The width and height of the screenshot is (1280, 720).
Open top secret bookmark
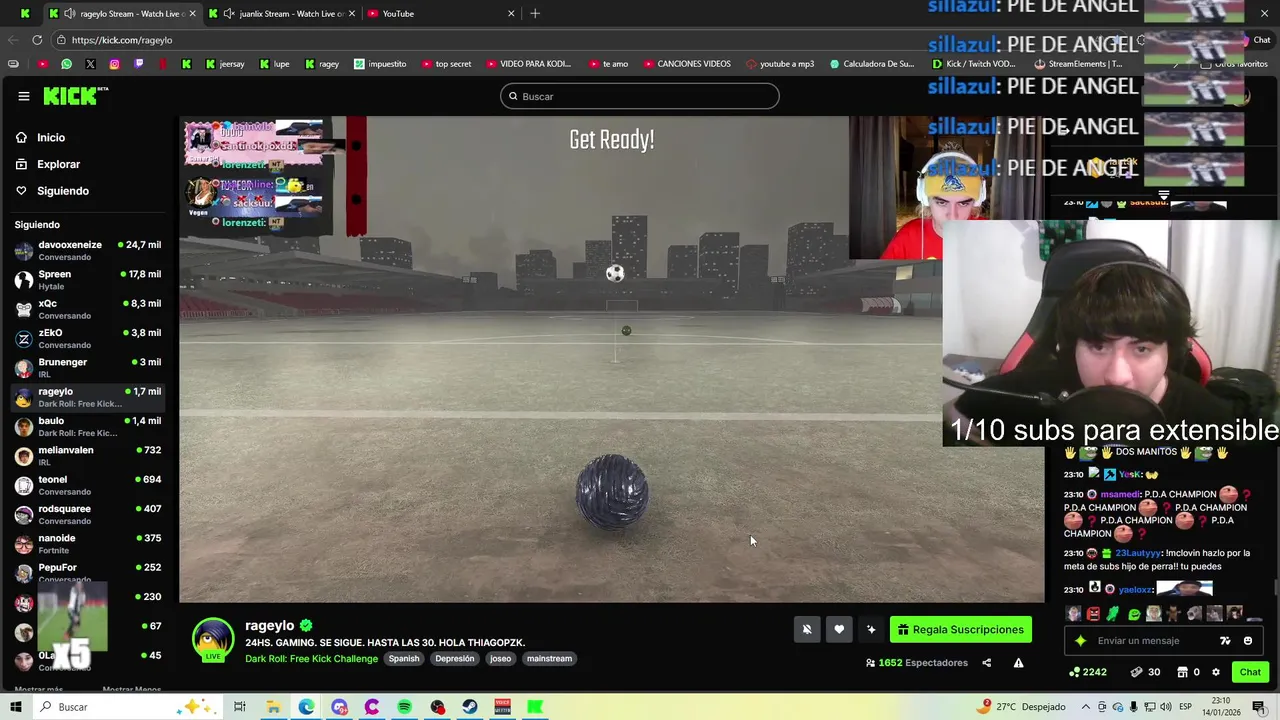click(x=446, y=64)
